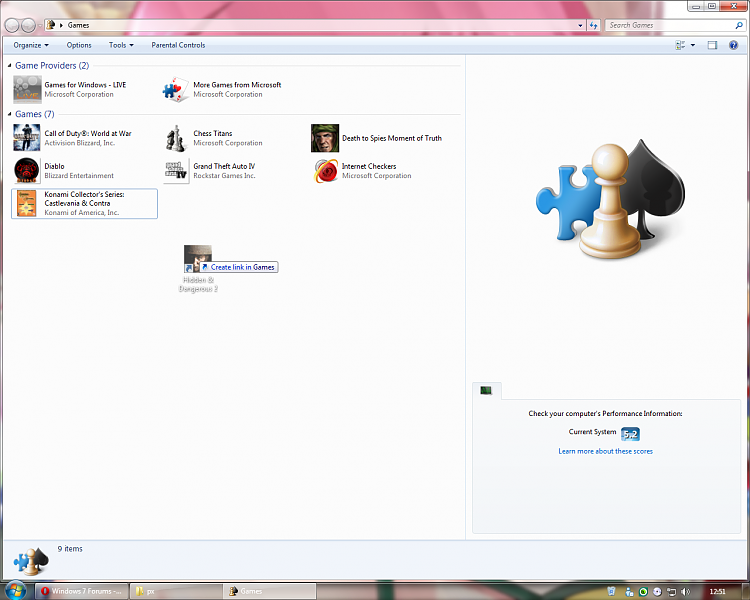The height and width of the screenshot is (600, 750).
Task: Click the blue person tray icon
Action: [x=629, y=591]
